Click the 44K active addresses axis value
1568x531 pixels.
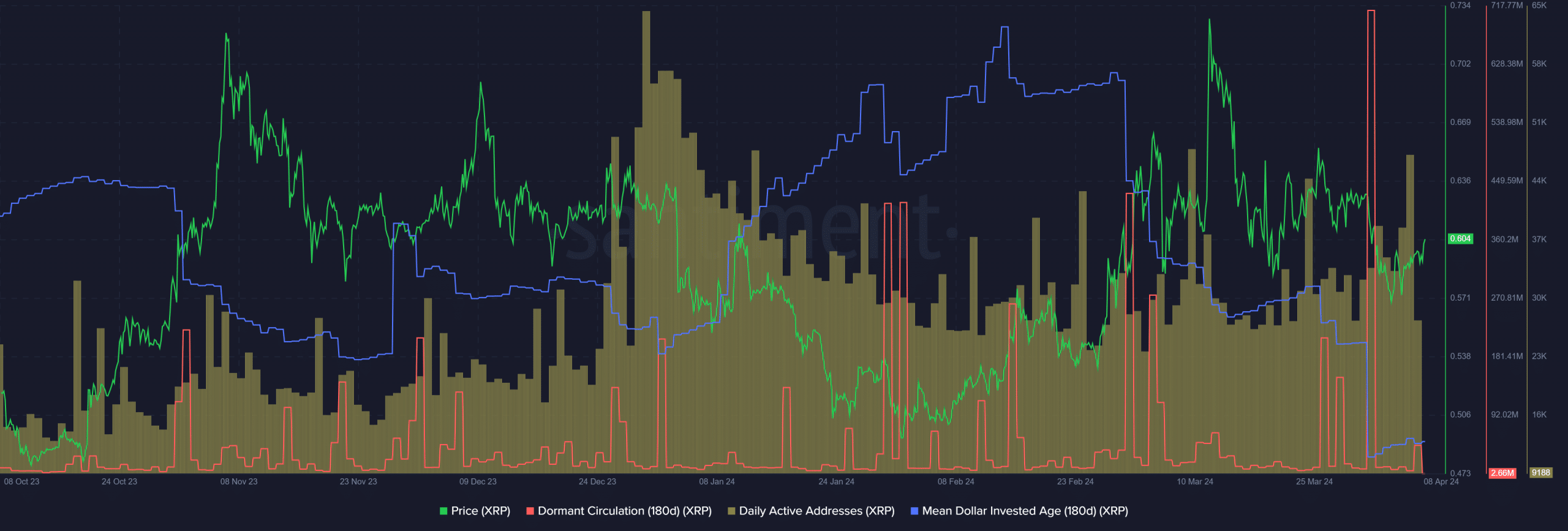coord(1539,181)
